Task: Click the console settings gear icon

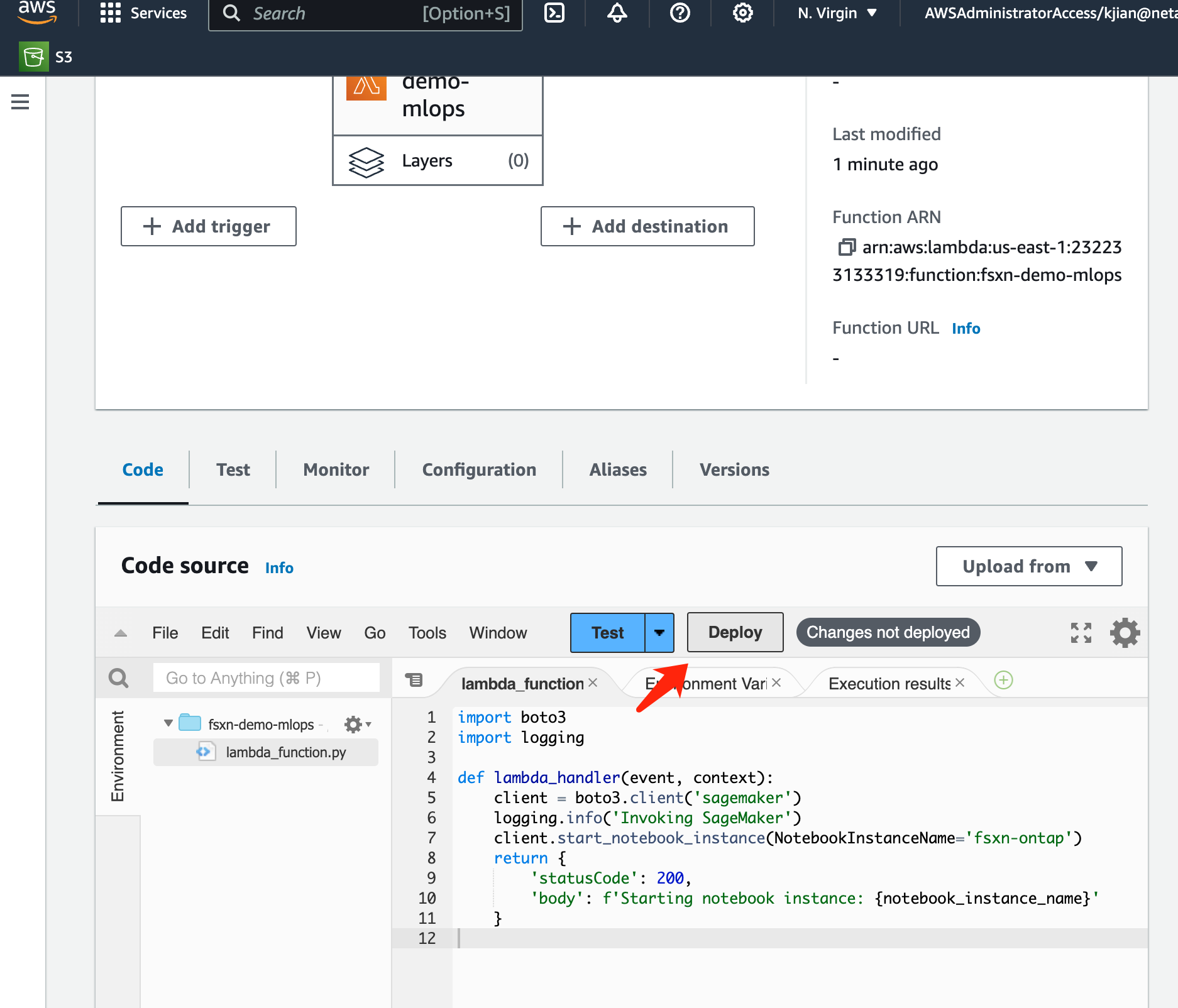Action: pyautogui.click(x=742, y=13)
